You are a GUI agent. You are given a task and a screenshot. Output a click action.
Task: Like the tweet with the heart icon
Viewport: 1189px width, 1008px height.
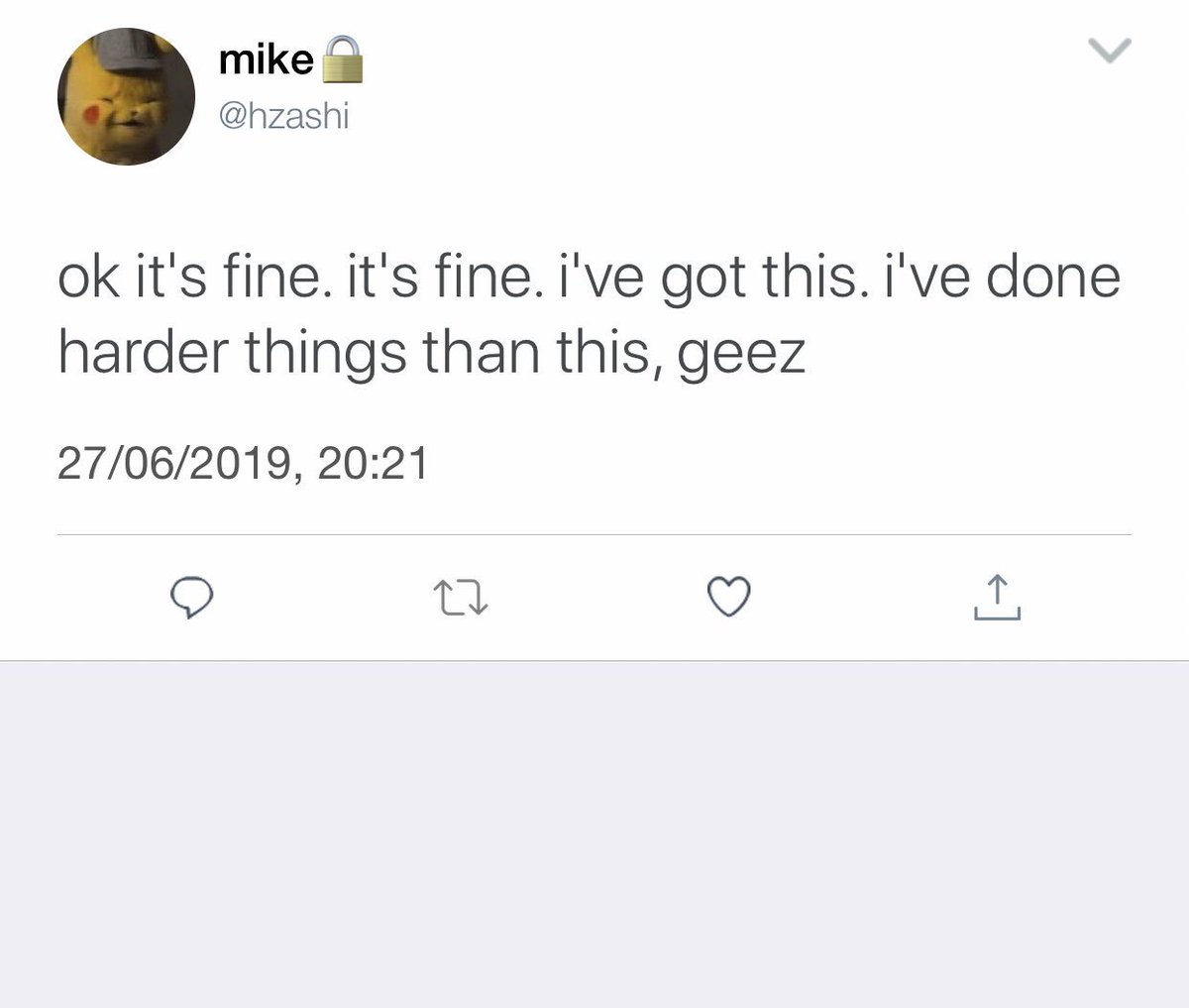(x=729, y=597)
